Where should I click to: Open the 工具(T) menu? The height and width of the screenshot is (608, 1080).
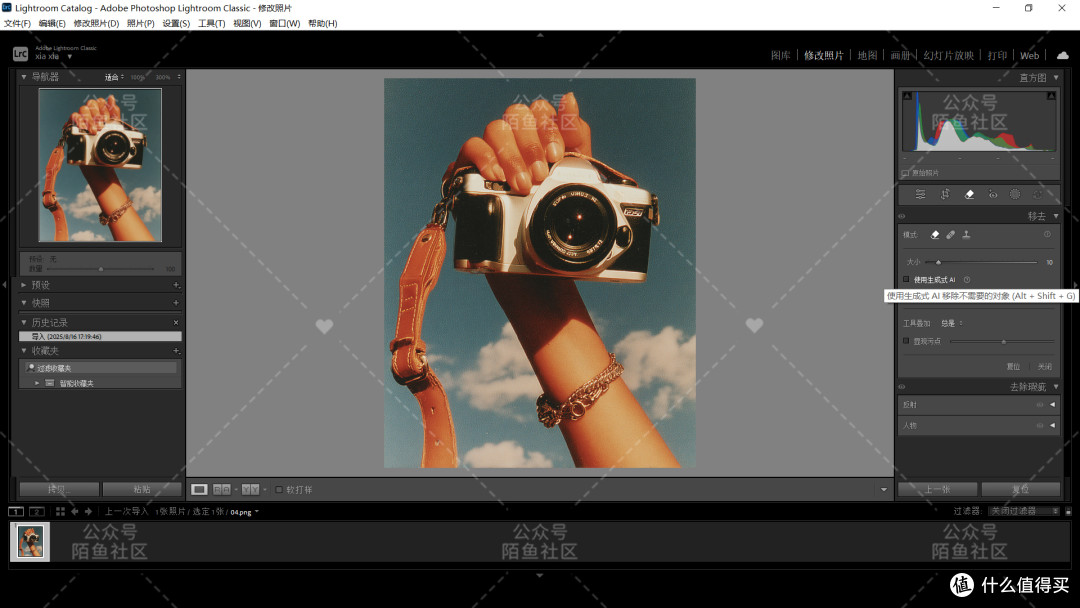click(211, 23)
